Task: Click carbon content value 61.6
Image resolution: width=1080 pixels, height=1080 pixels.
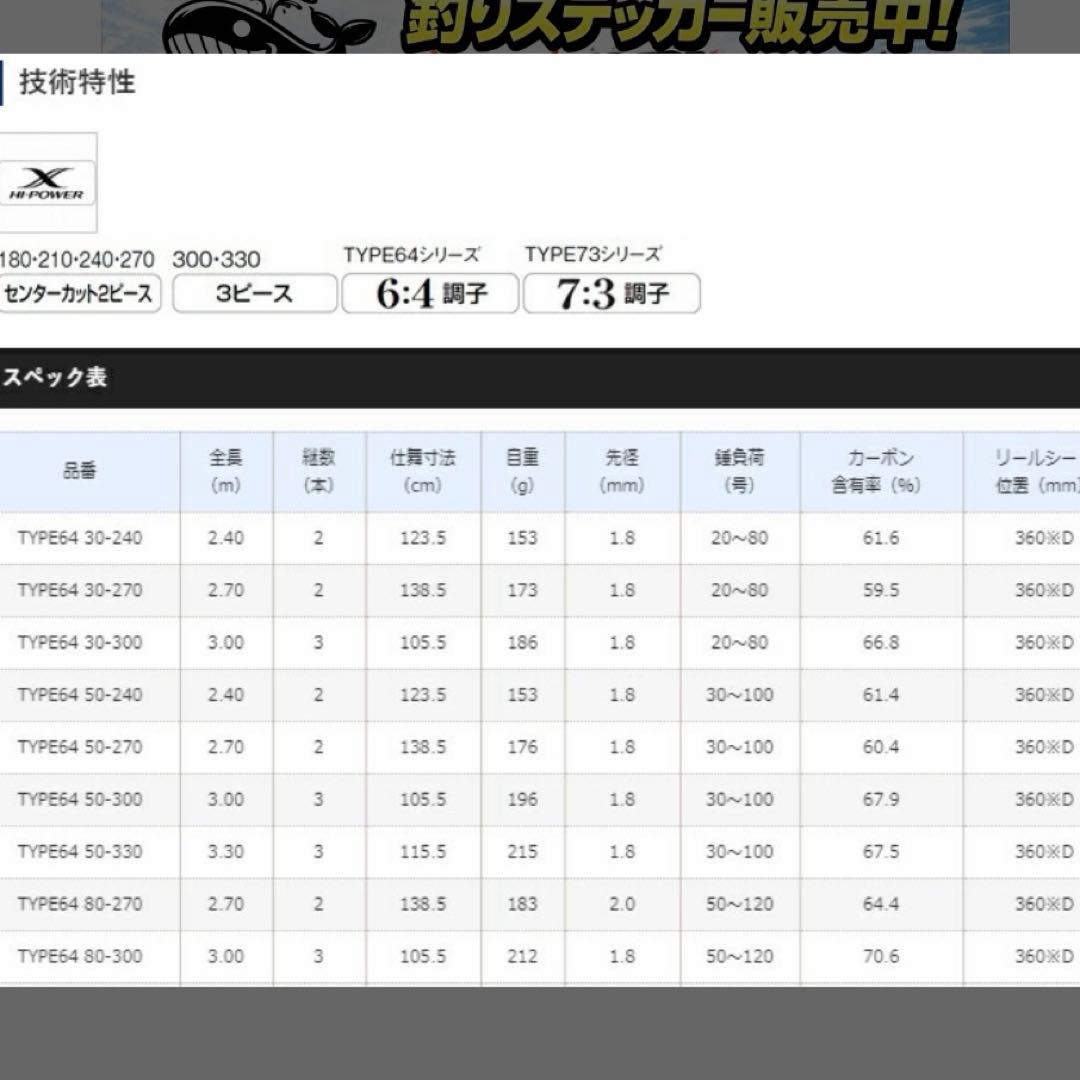Action: point(881,538)
